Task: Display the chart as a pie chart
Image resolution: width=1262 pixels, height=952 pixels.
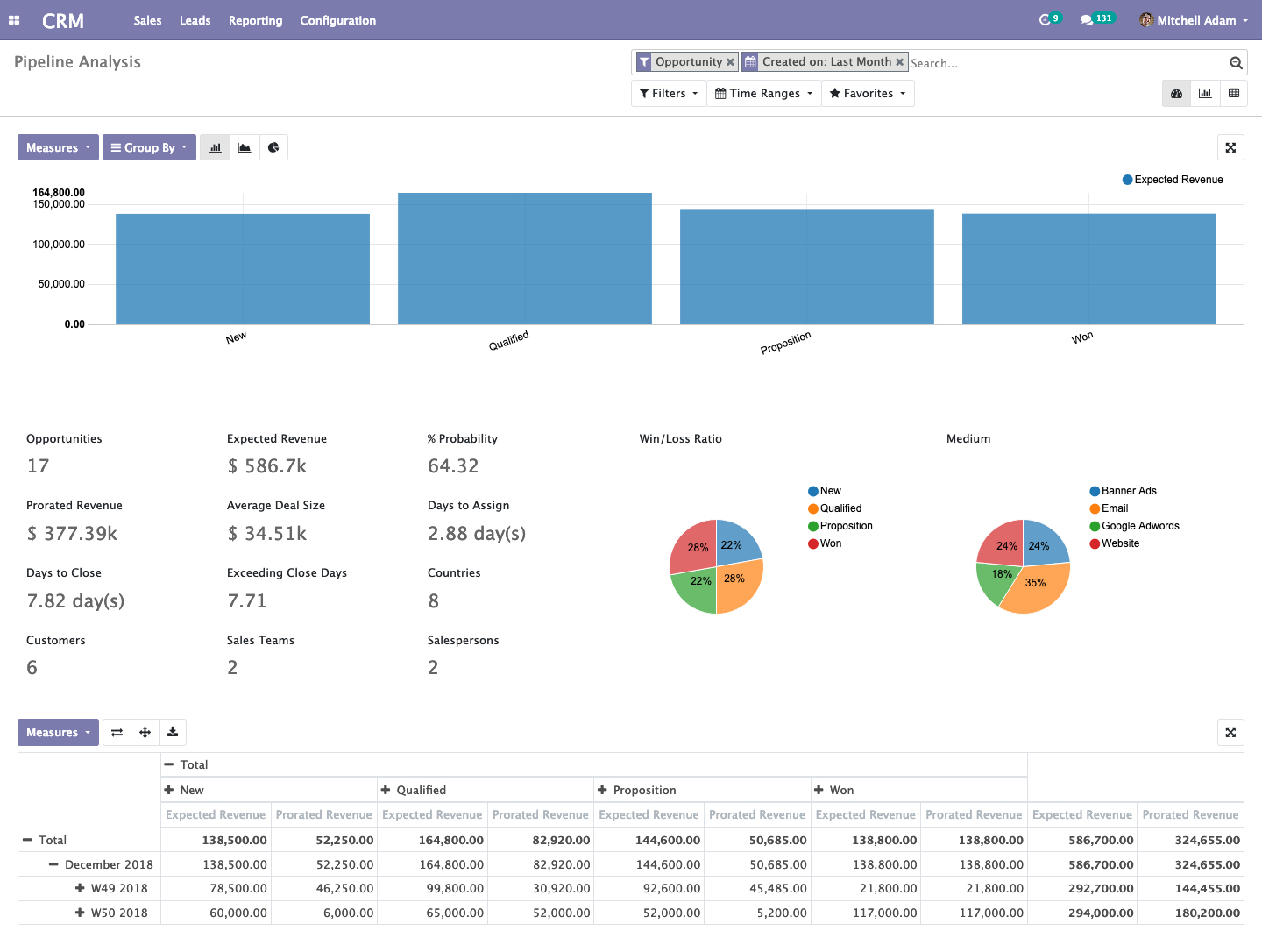Action: pyautogui.click(x=273, y=147)
